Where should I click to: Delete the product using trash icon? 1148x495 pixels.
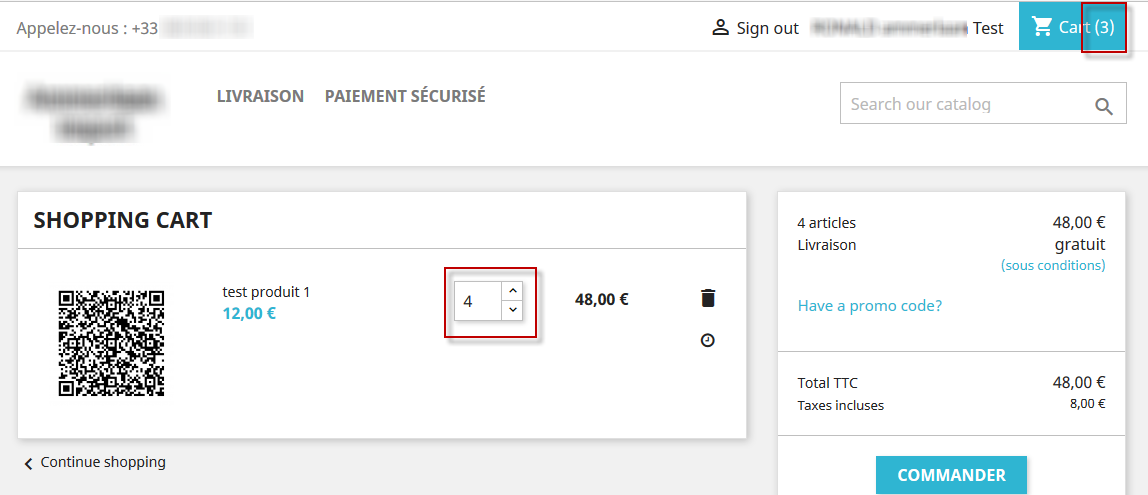(x=708, y=298)
